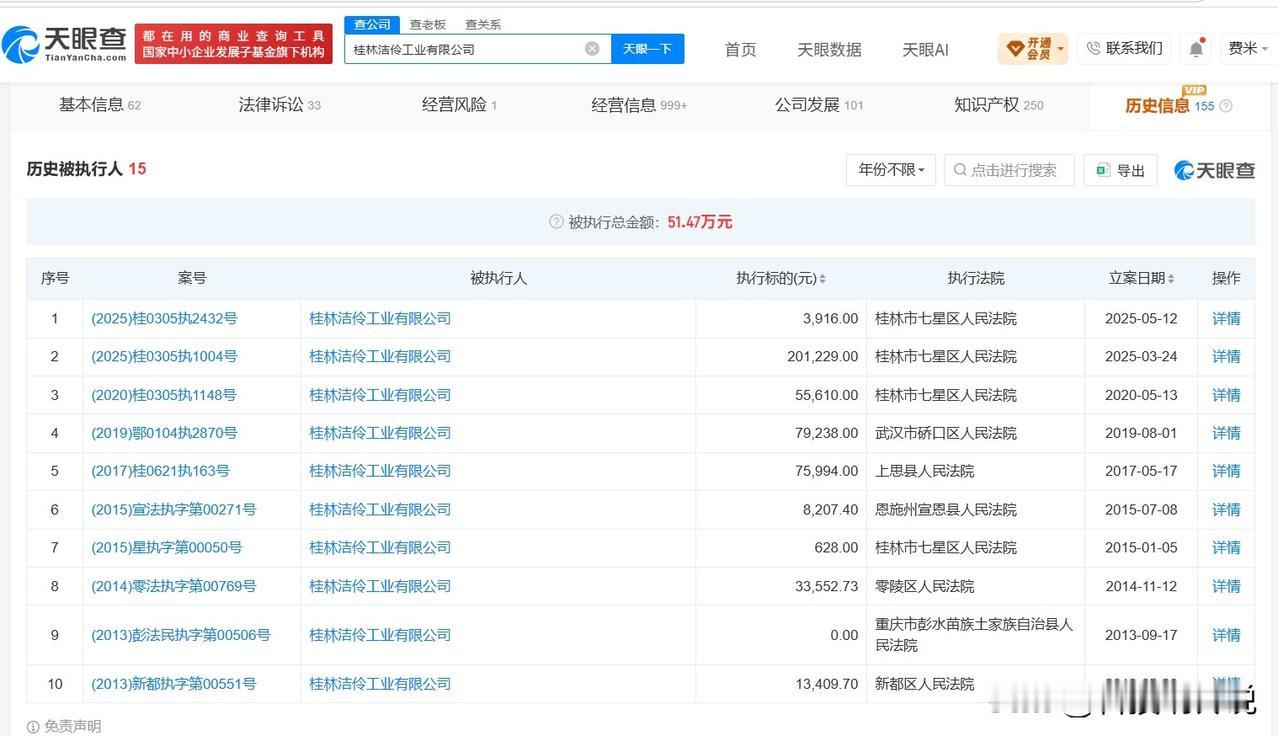Open case (2013)彭法民执字第00506号
The height and width of the screenshot is (736, 1278).
coord(181,635)
